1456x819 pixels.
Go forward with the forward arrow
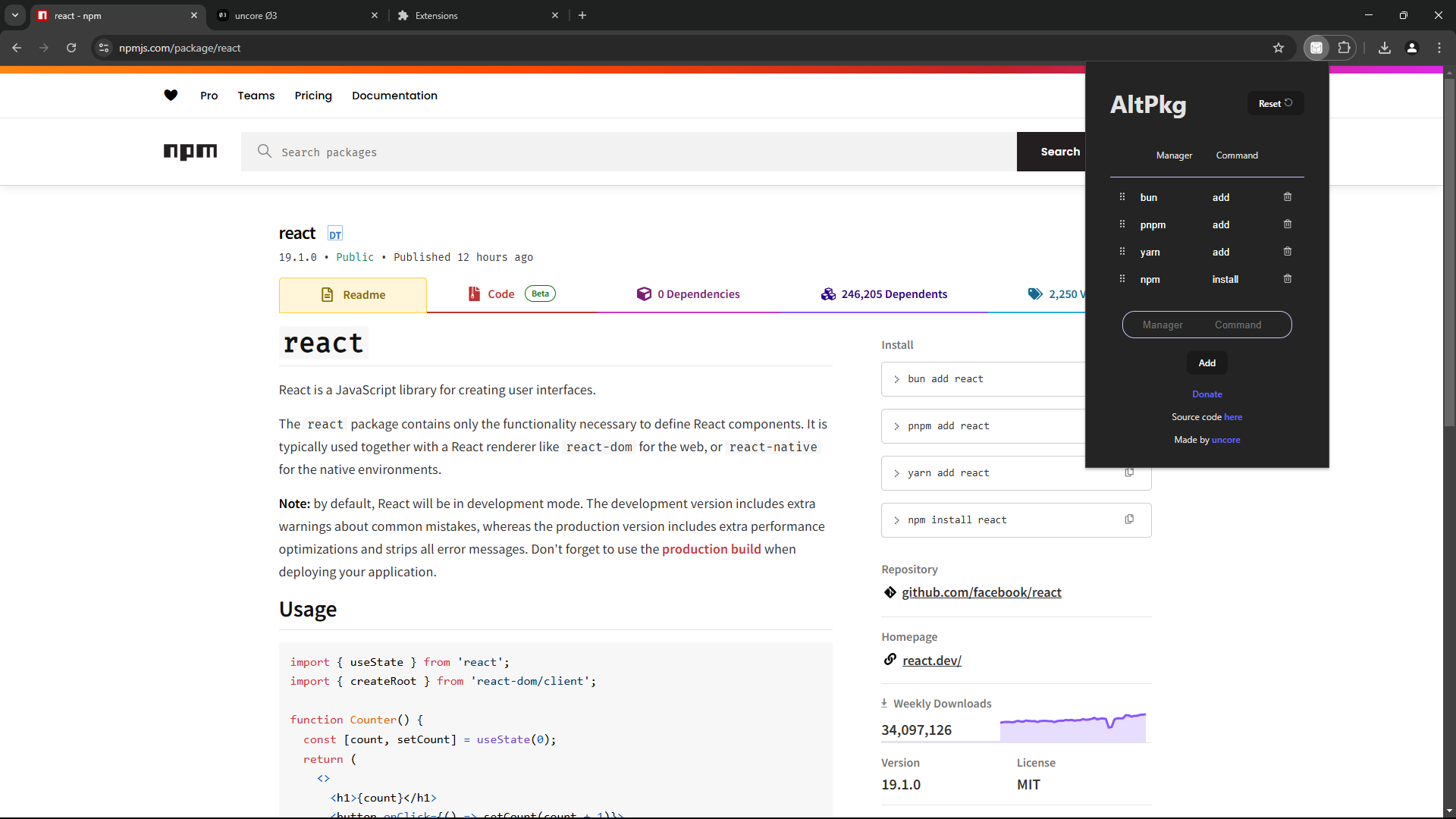(x=44, y=48)
